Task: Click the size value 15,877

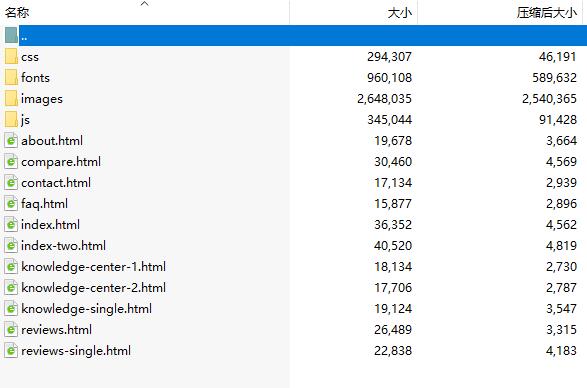Action: tap(393, 204)
